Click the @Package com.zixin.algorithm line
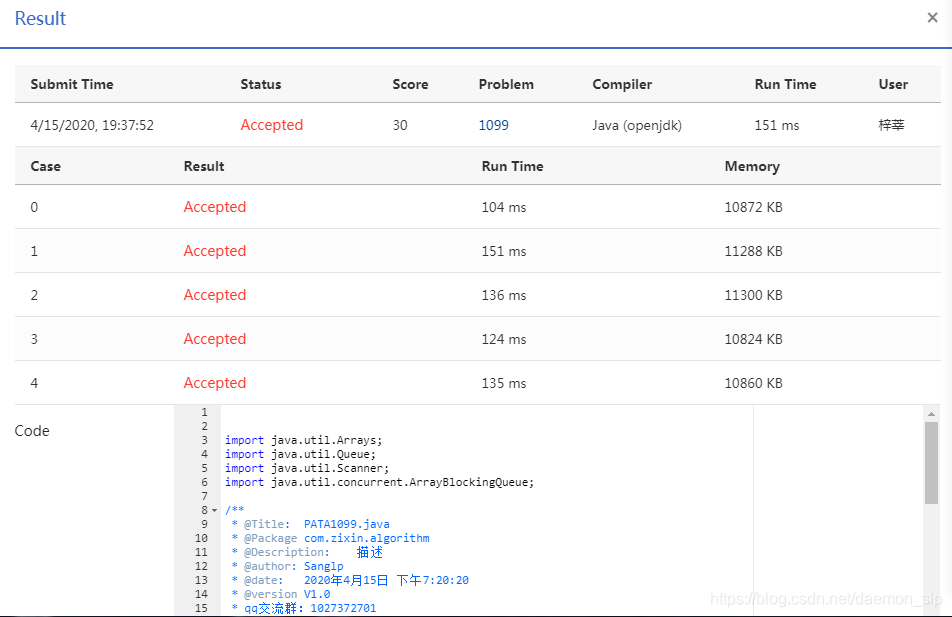This screenshot has height=617, width=952. pos(330,538)
